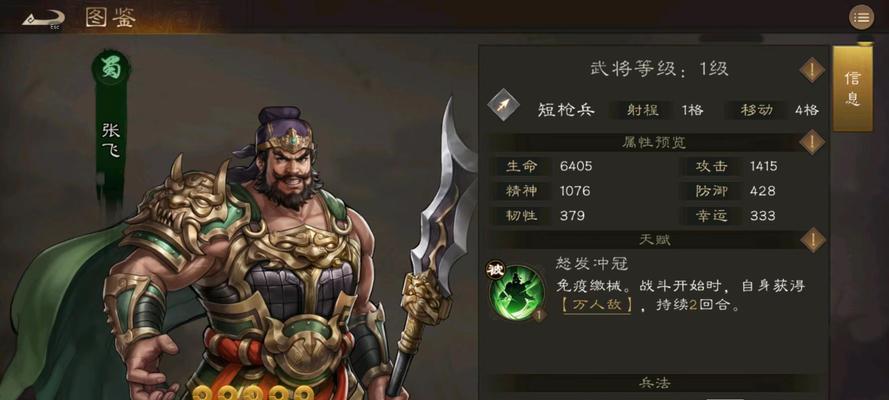Select the 怒发冲冠 green talent skill icon
The width and height of the screenshot is (889, 400).
coord(515,292)
